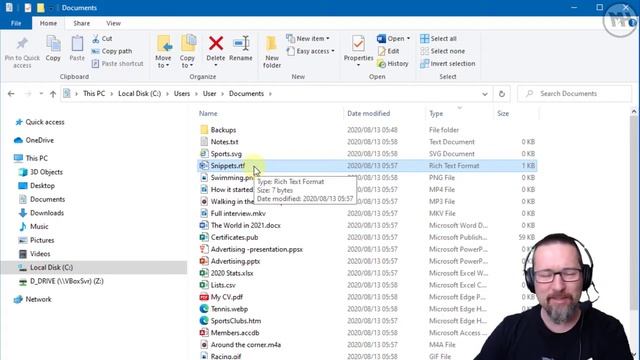Sort by the Size column header
Image resolution: width=640 pixels, height=360 pixels.
click(x=503, y=113)
